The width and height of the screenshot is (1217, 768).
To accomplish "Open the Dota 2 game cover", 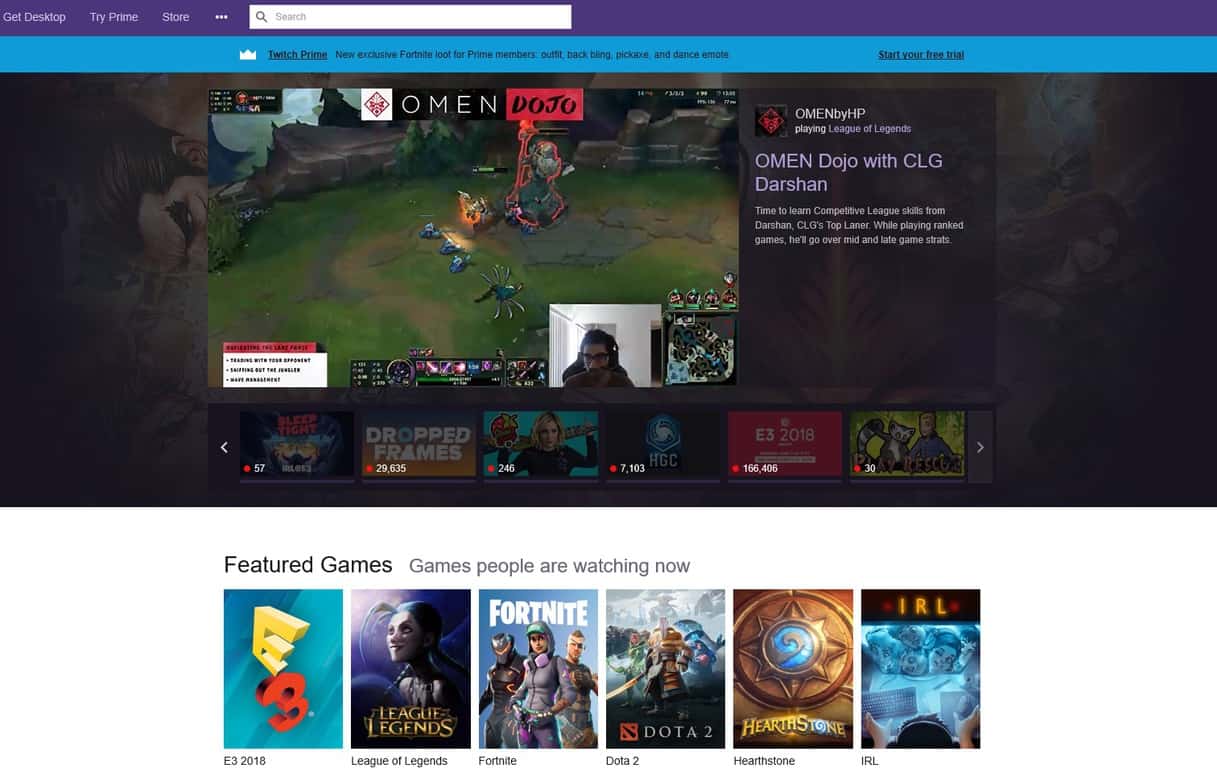I will click(666, 669).
